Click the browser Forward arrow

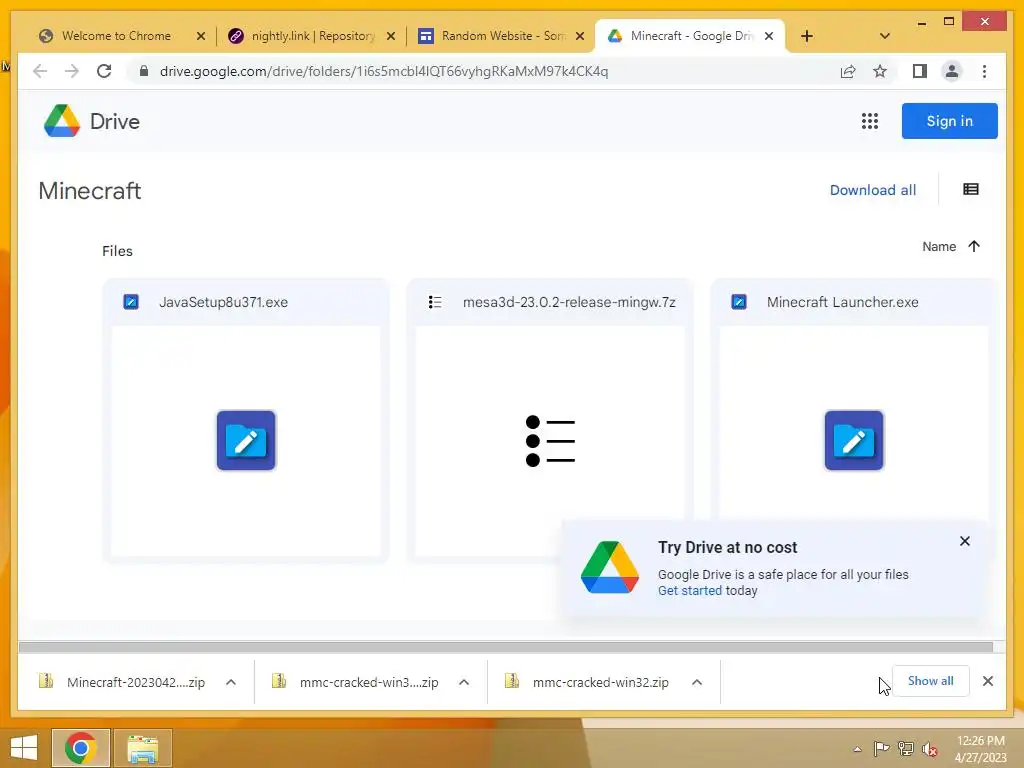(x=72, y=71)
